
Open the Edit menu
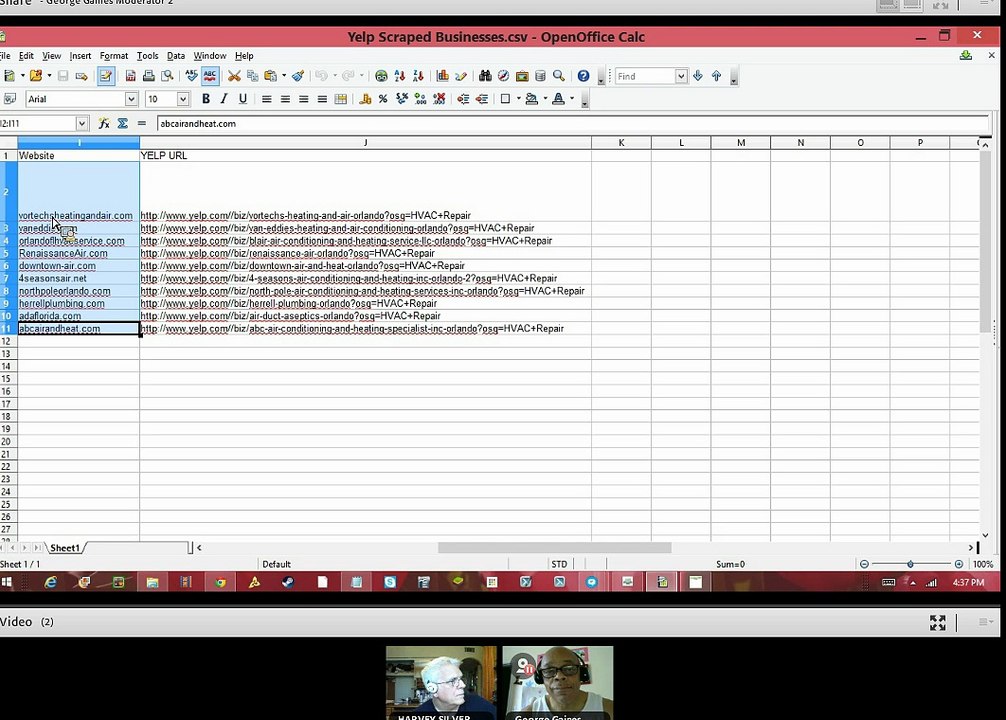click(x=26, y=56)
